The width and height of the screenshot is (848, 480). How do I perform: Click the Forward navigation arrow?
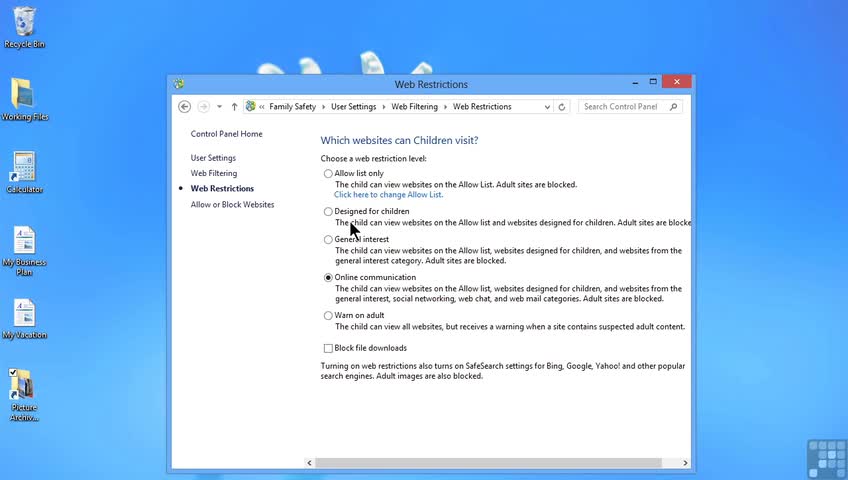(203, 106)
